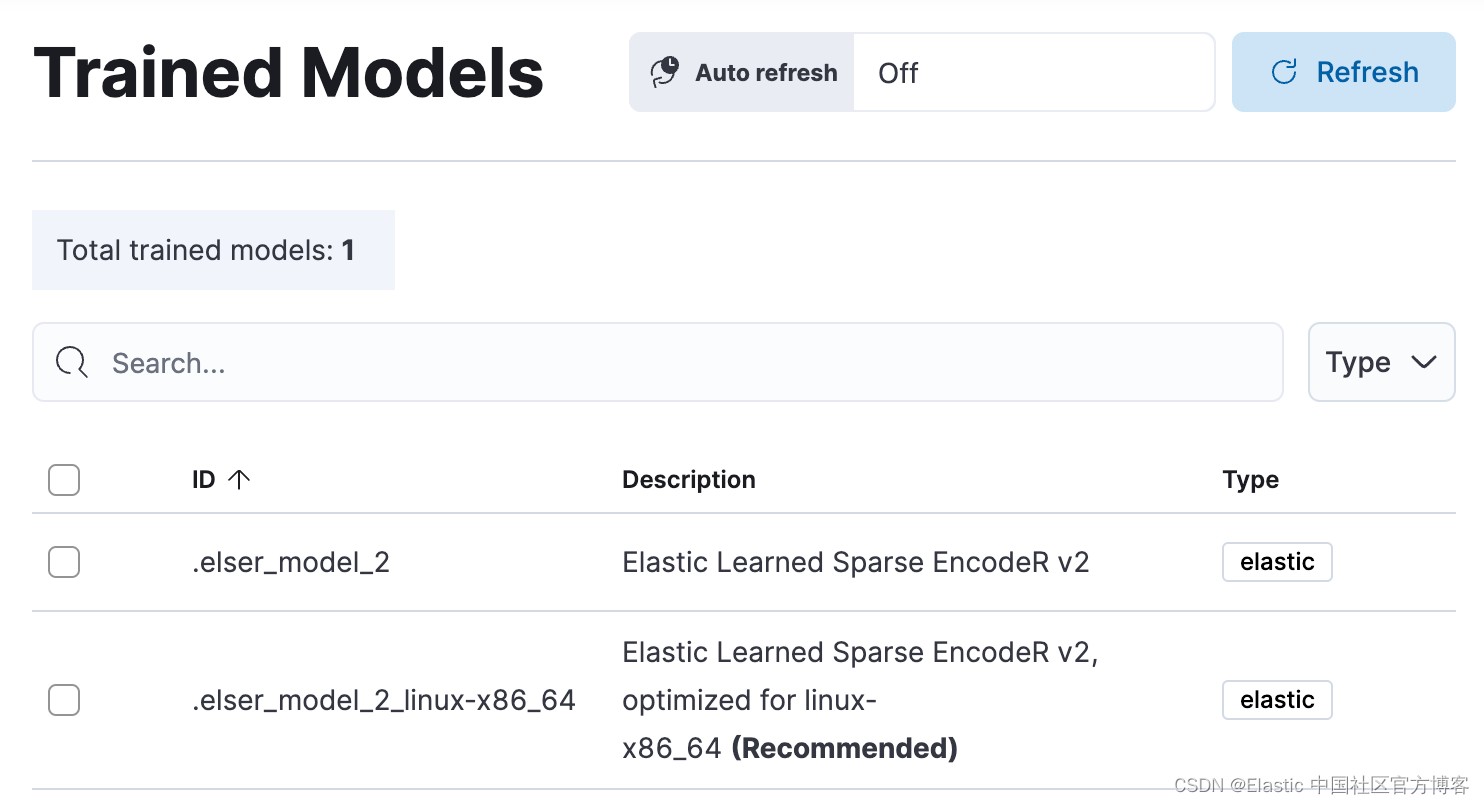The height and width of the screenshot is (804, 1484).
Task: Click the elastic badge for .elser_model_2
Action: [x=1277, y=562]
